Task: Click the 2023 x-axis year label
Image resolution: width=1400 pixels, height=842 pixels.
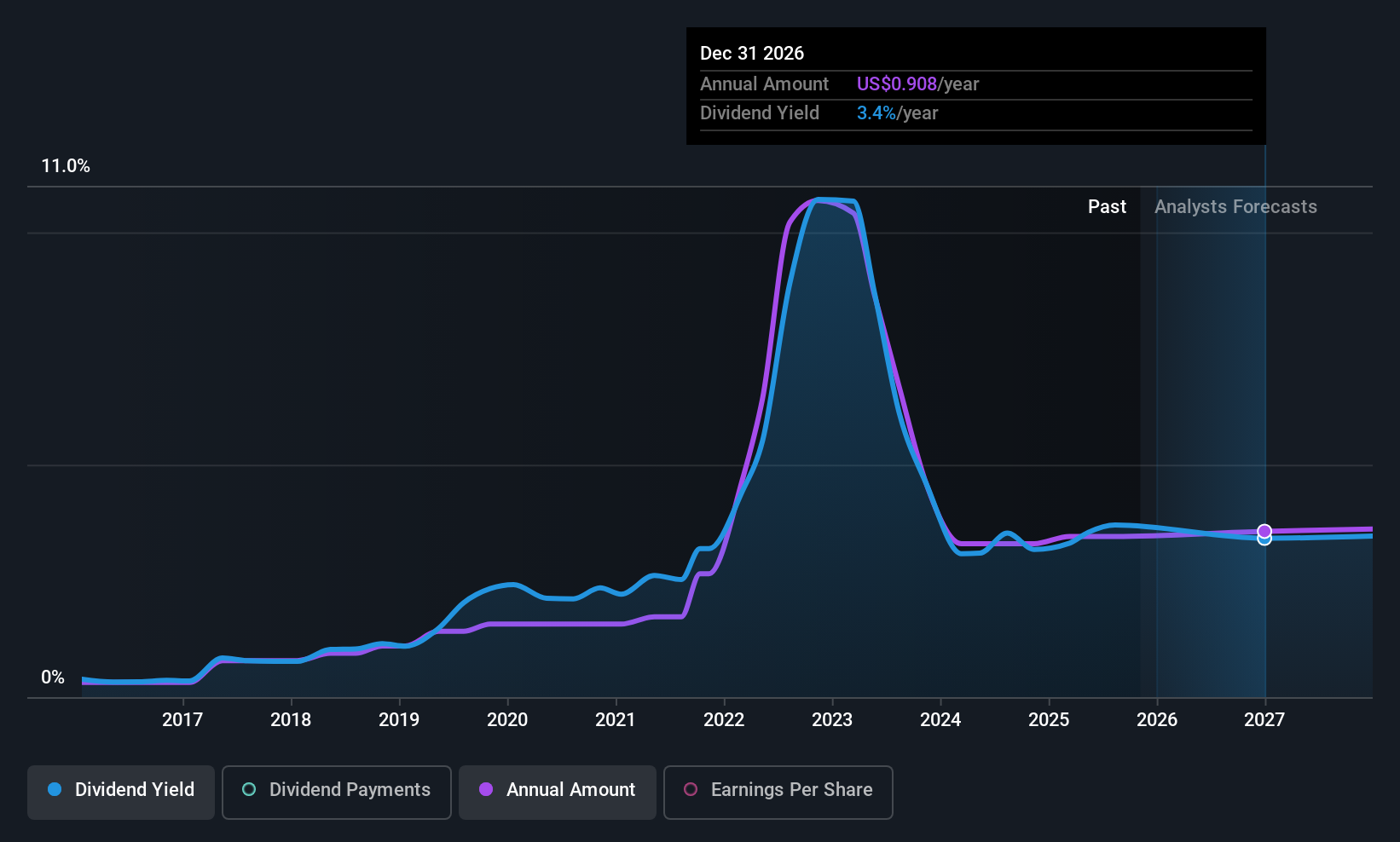Action: pyautogui.click(x=832, y=720)
